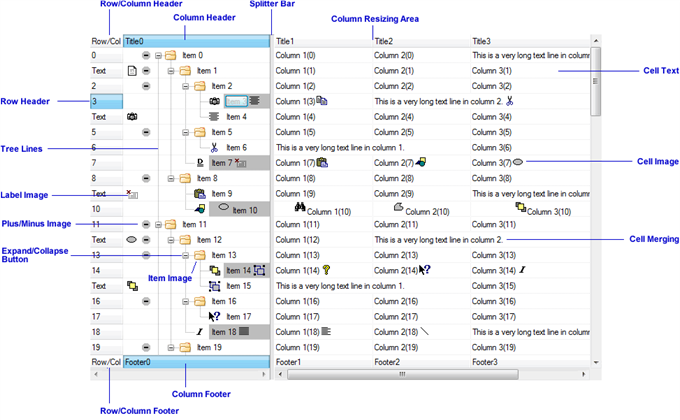The image size is (680, 420).
Task: Click the yellow squares icon beside Item 14
Action: (x=215, y=271)
